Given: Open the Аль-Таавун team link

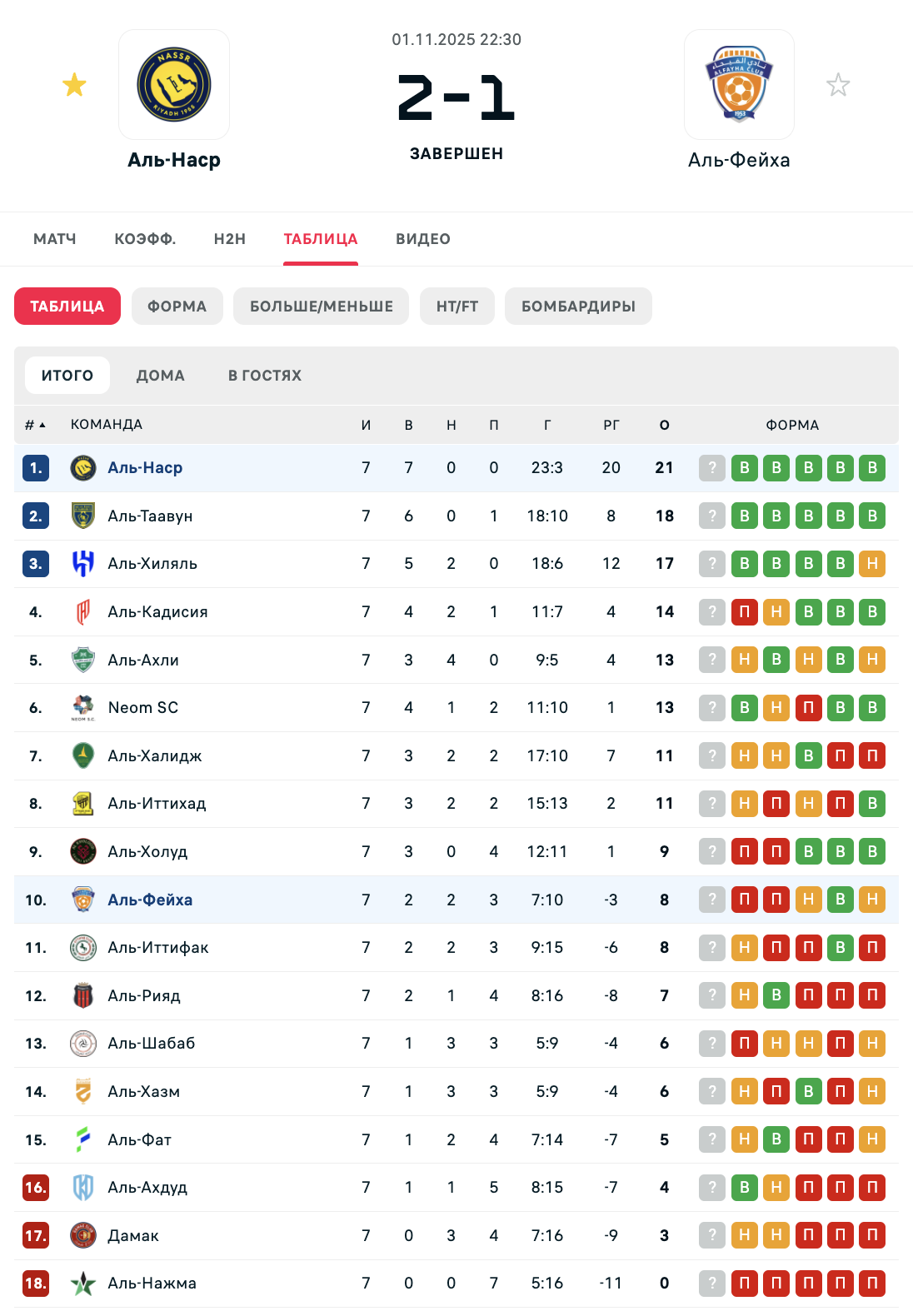Looking at the screenshot, I should pos(150,516).
